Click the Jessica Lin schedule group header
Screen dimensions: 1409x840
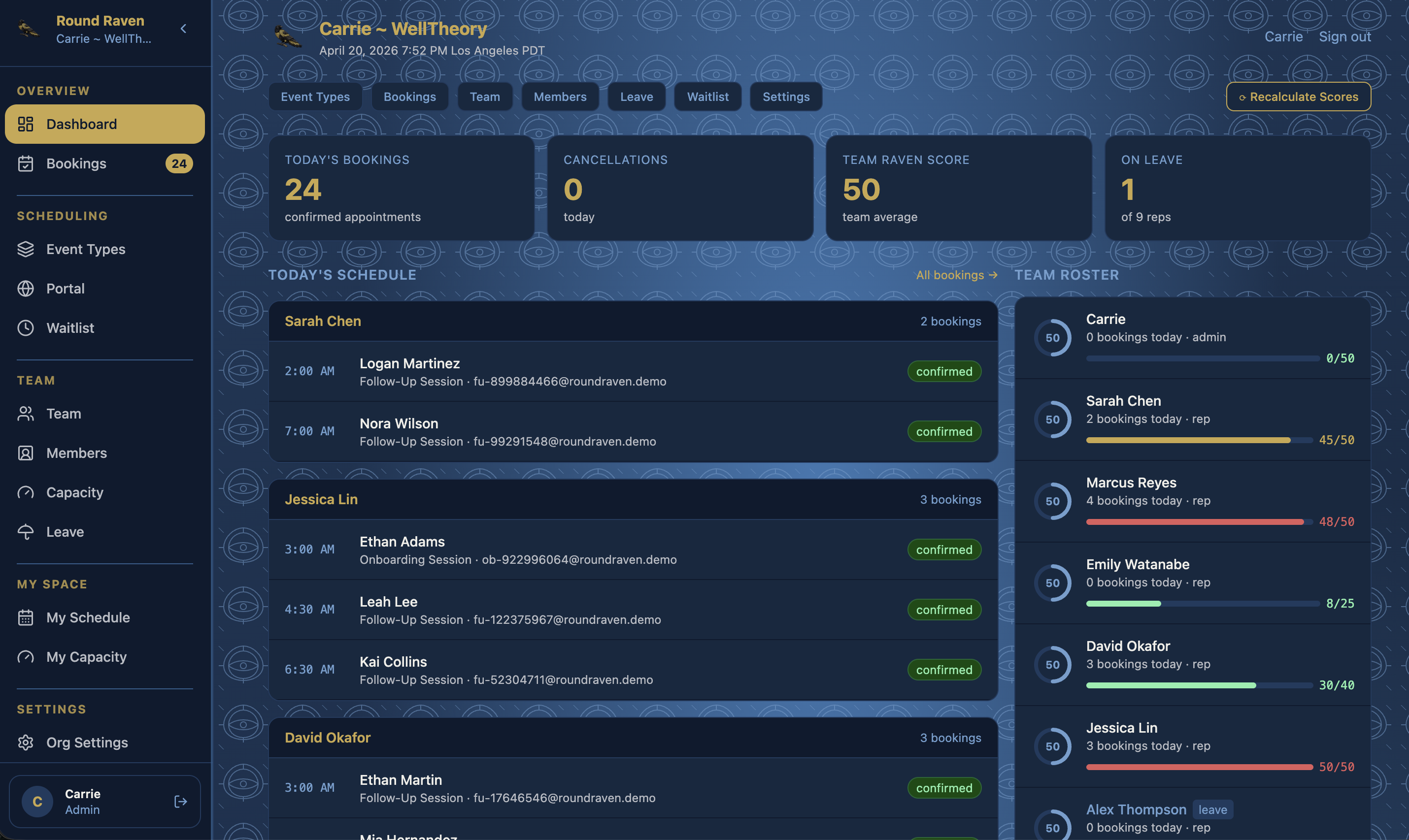(x=633, y=499)
